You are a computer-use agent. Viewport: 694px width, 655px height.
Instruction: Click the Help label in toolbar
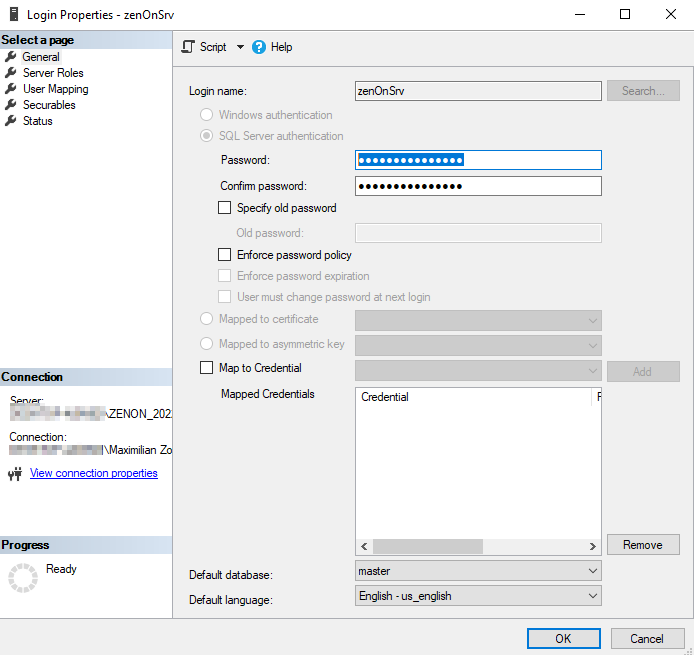pos(281,47)
